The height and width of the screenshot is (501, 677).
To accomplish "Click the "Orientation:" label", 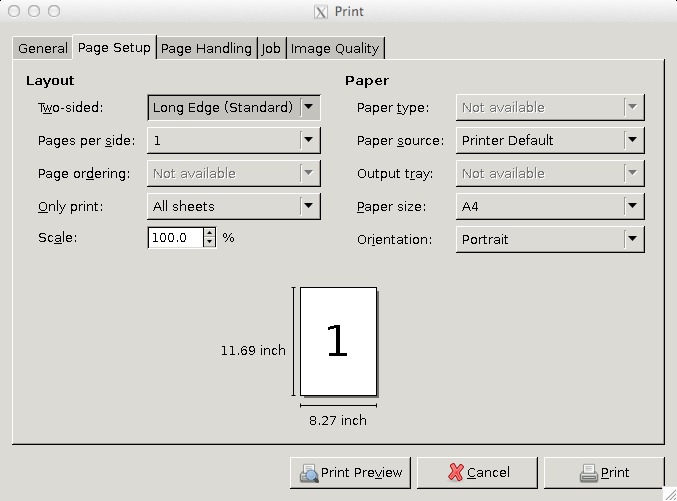I will [395, 240].
